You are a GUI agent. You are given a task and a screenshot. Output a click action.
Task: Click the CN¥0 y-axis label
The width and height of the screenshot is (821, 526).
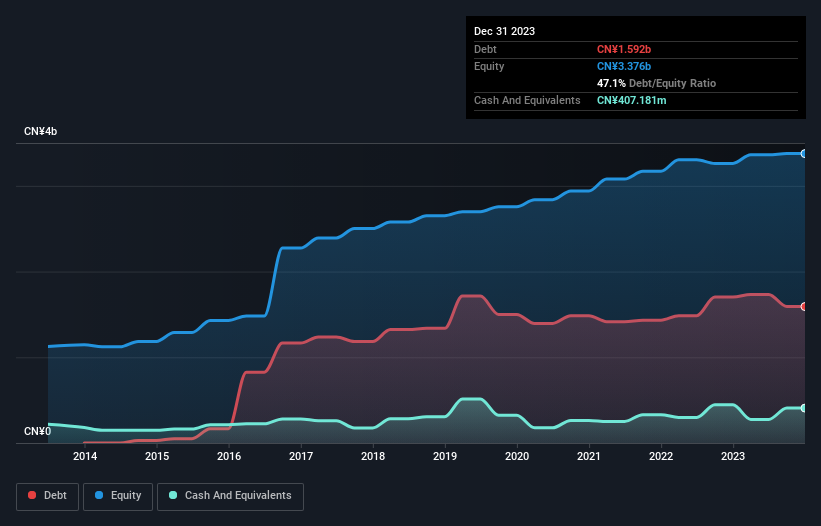pyautogui.click(x=38, y=431)
